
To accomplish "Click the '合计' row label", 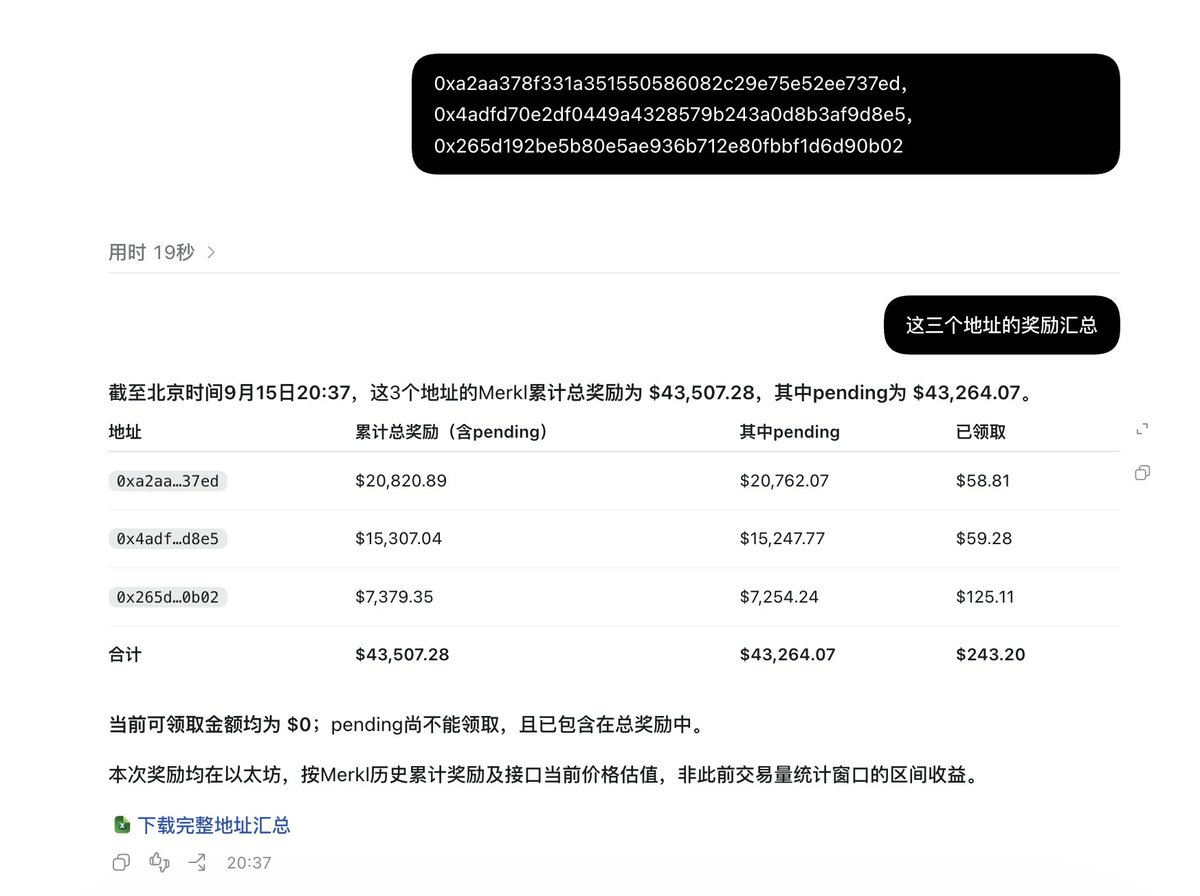I will pyautogui.click(x=125, y=655).
